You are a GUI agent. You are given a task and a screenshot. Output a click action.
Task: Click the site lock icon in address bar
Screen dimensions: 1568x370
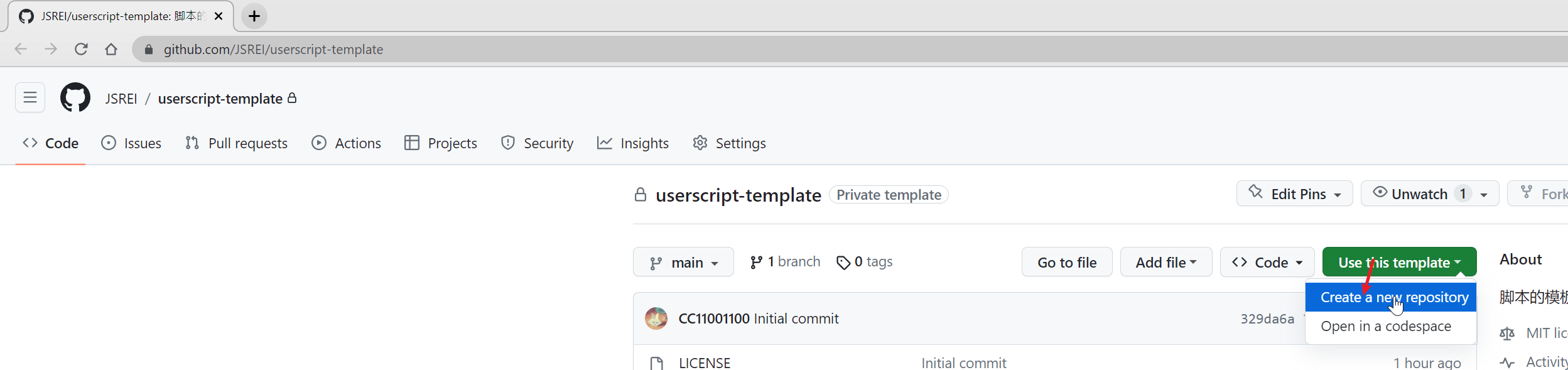coord(149,49)
